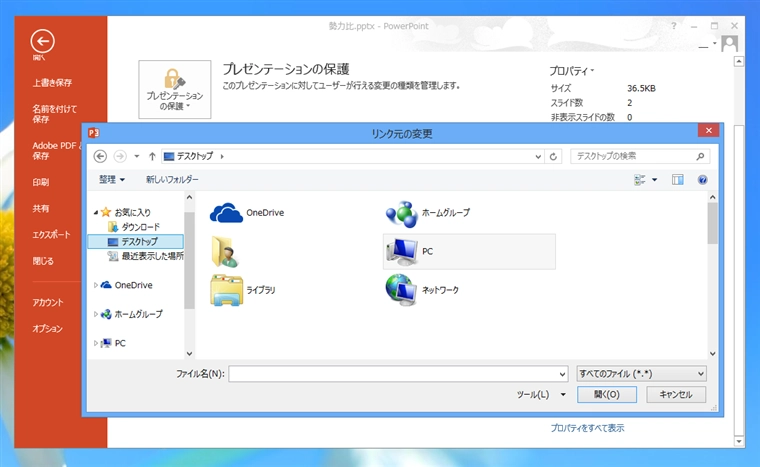Click the デスクトップの検索 search box
Viewport: 760px width, 467px height.
point(640,156)
